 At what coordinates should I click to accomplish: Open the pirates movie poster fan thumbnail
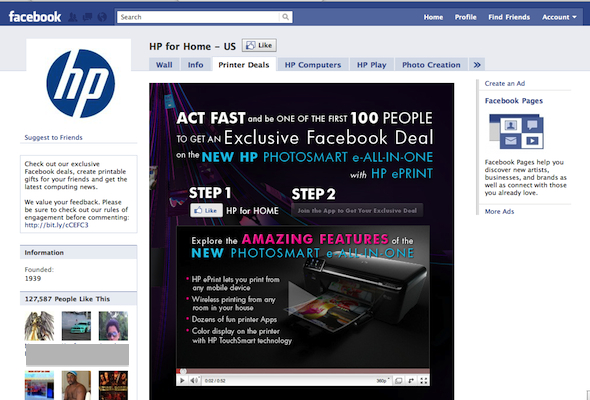(113, 385)
